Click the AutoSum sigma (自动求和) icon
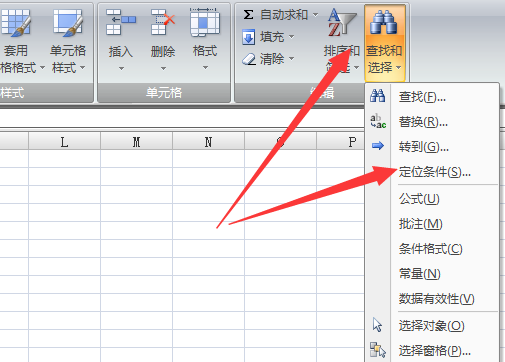The height and width of the screenshot is (362, 505). point(248,15)
